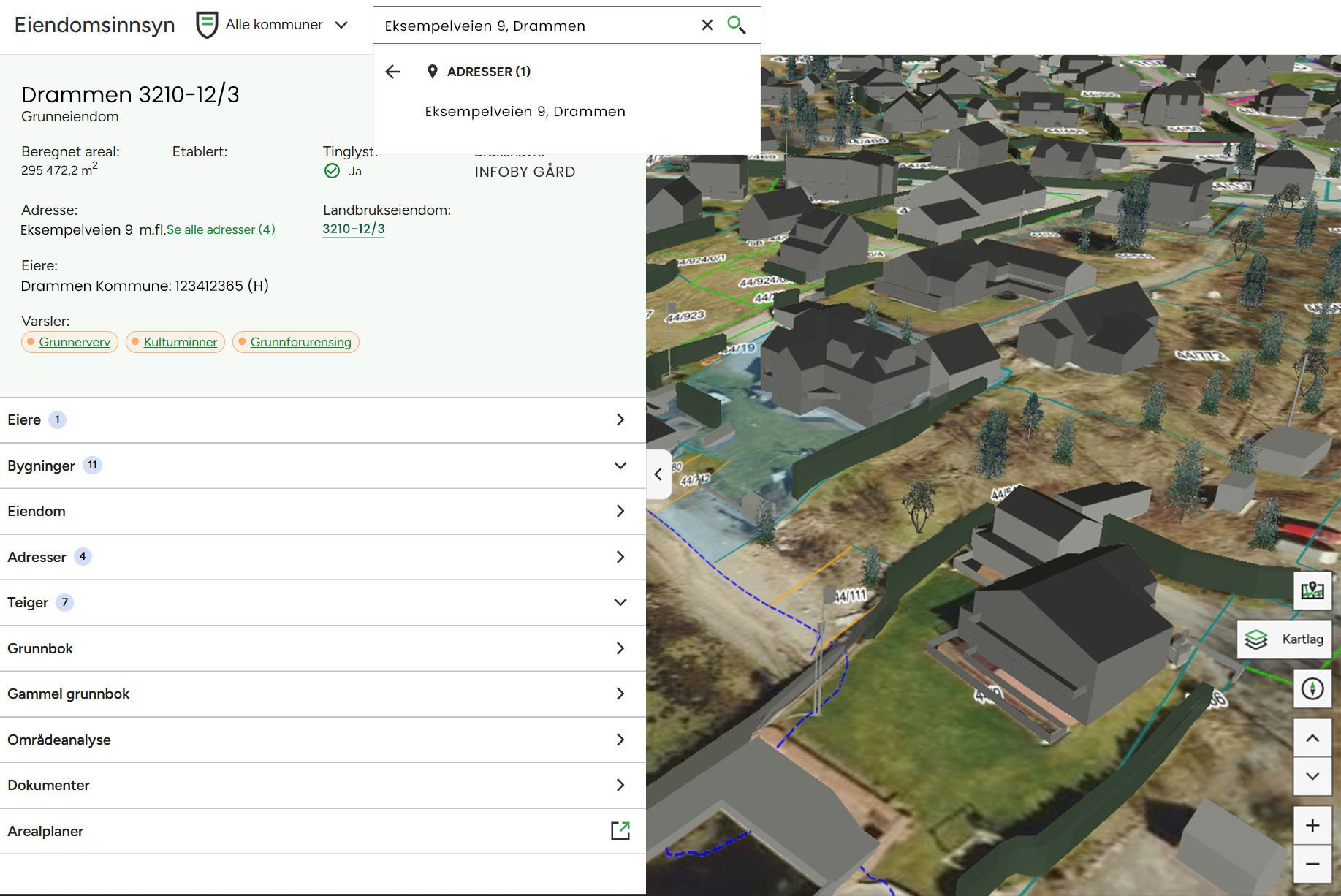This screenshot has width=1341, height=896.
Task: Open Arealplaner external link icon
Action: tap(620, 831)
